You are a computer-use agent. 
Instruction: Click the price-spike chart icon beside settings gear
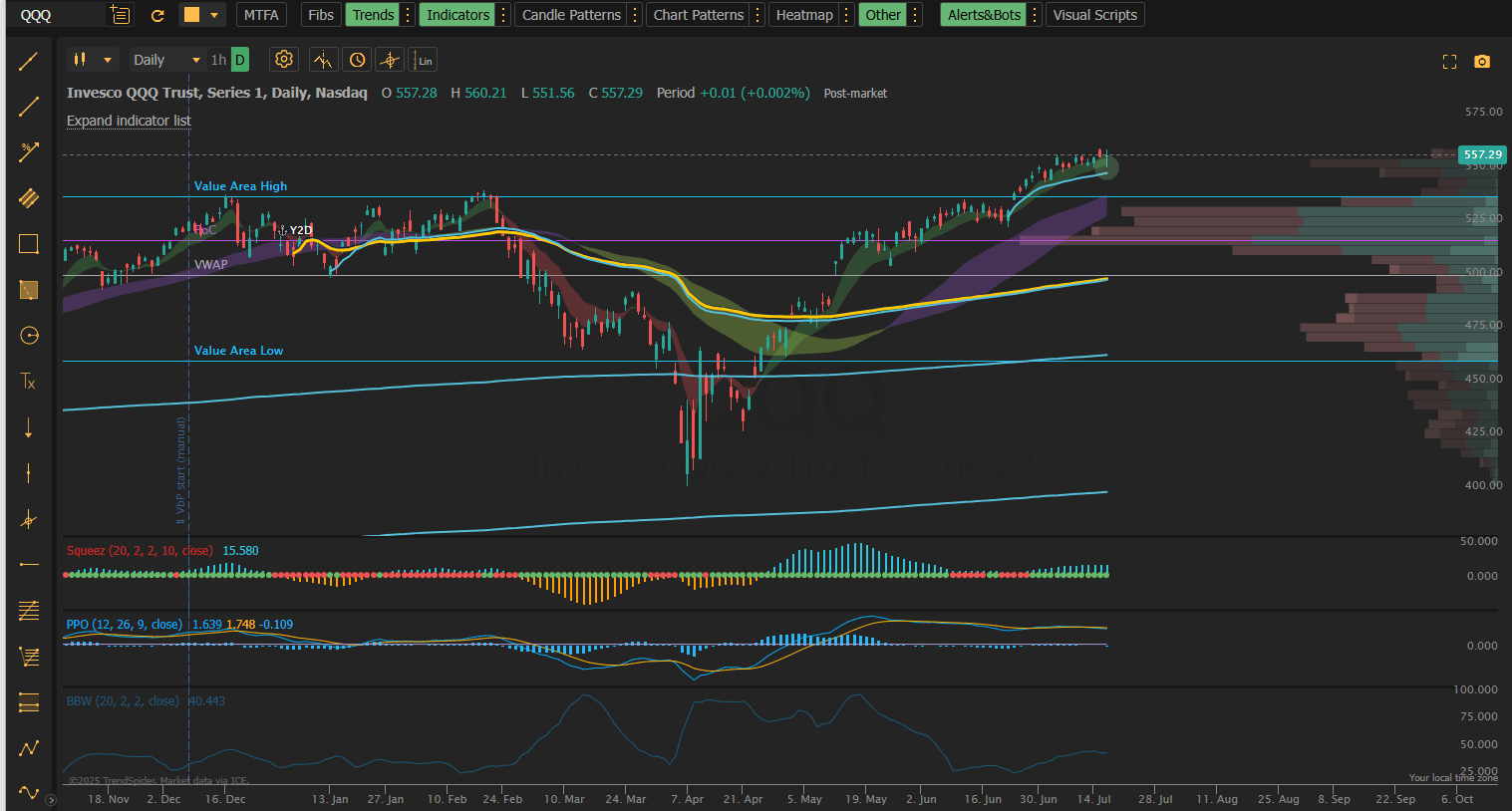pyautogui.click(x=323, y=60)
